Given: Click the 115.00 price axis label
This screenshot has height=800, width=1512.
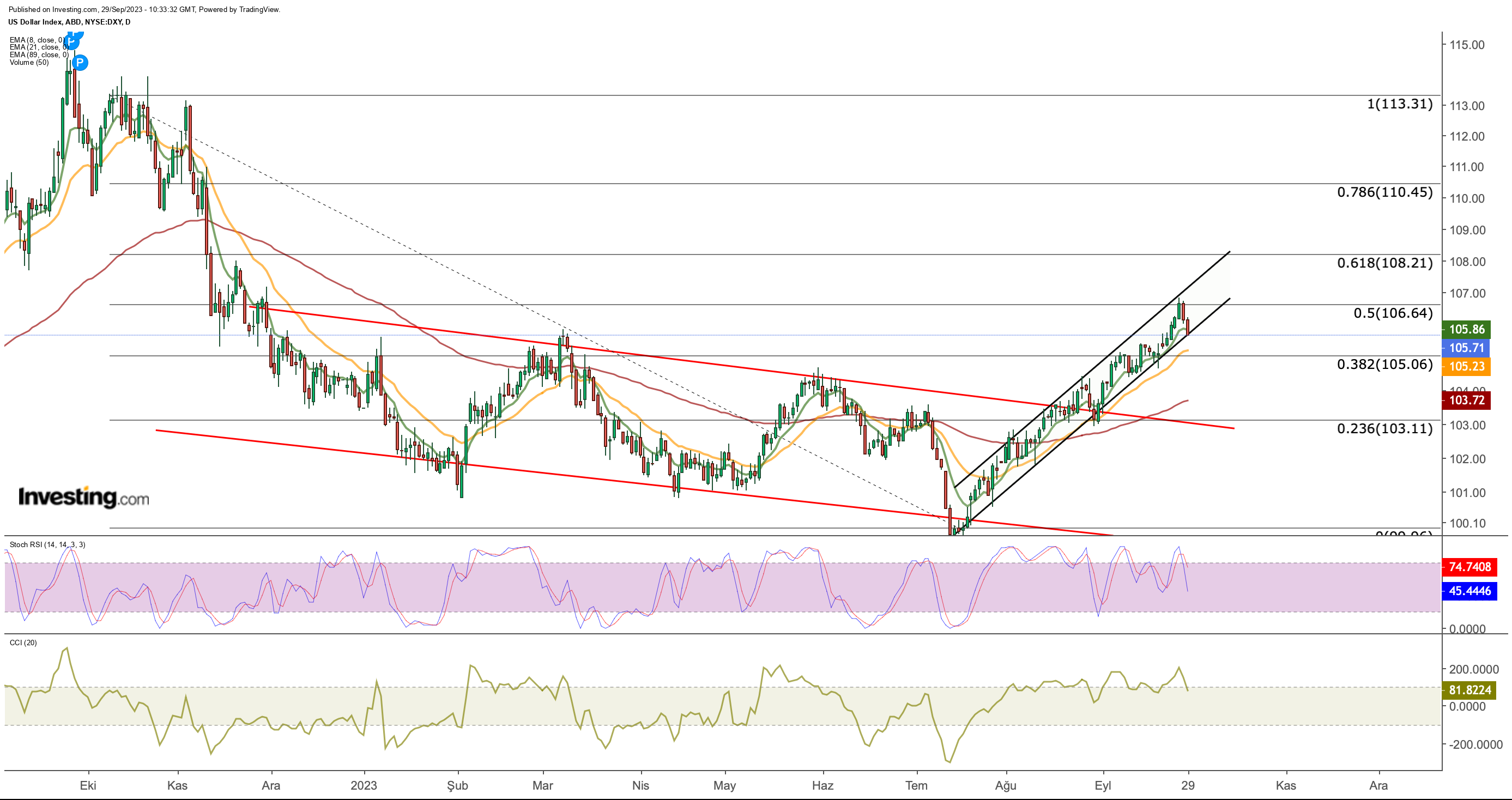Looking at the screenshot, I should tap(1467, 45).
